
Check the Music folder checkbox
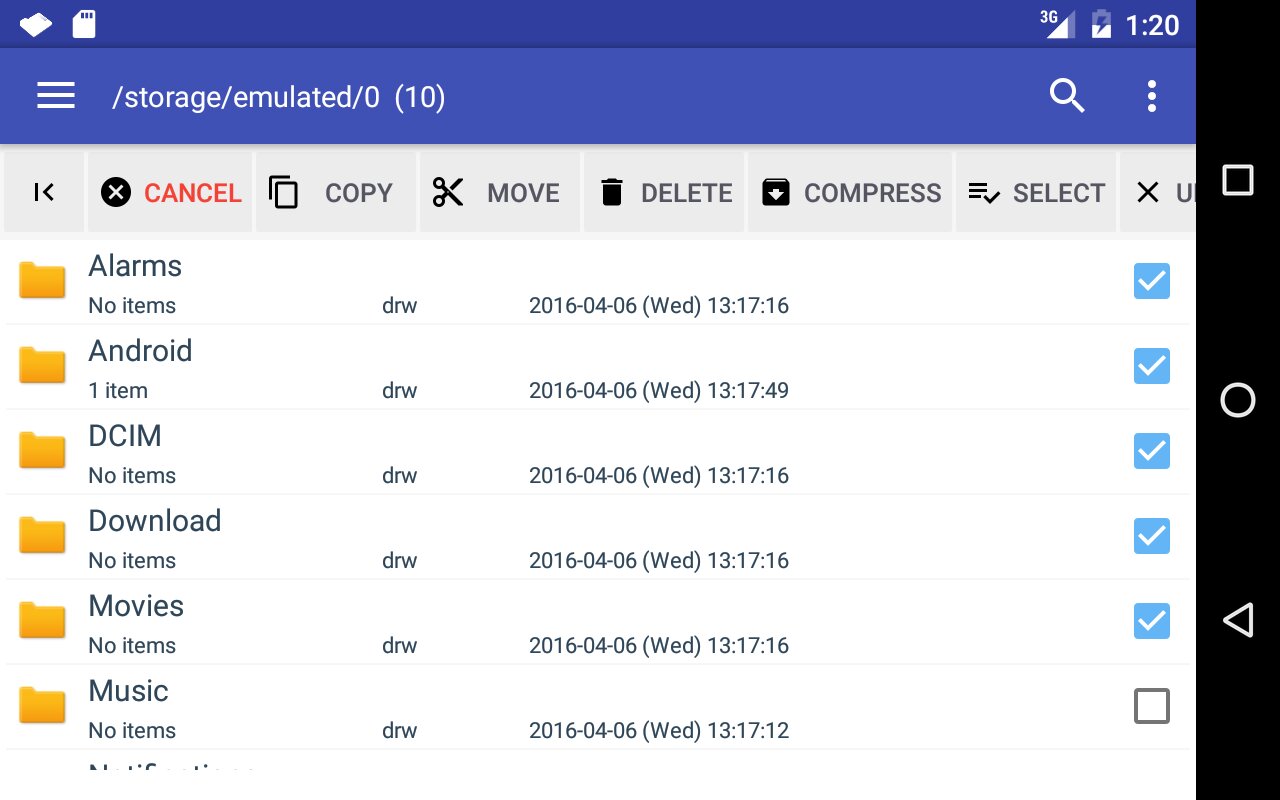click(1151, 706)
